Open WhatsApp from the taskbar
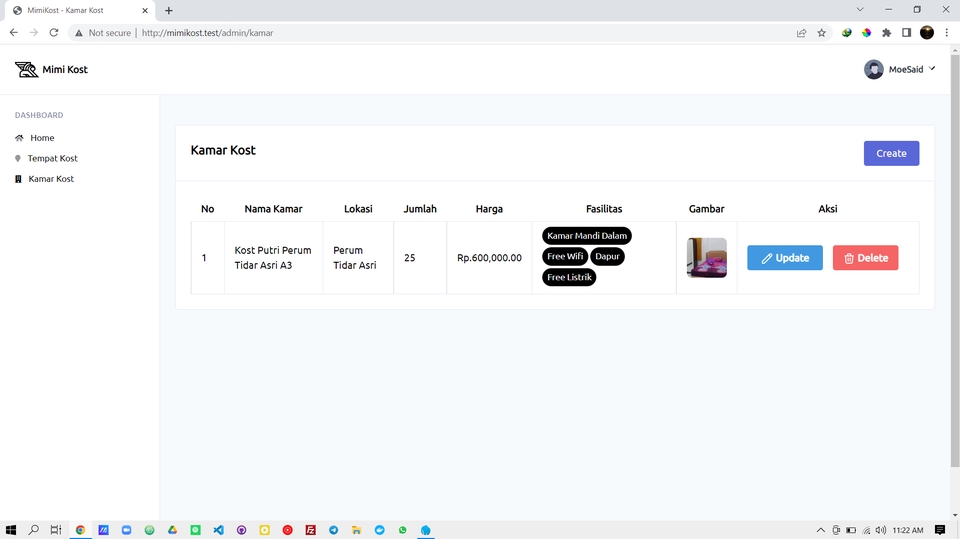Viewport: 960px width, 539px height. (x=402, y=530)
